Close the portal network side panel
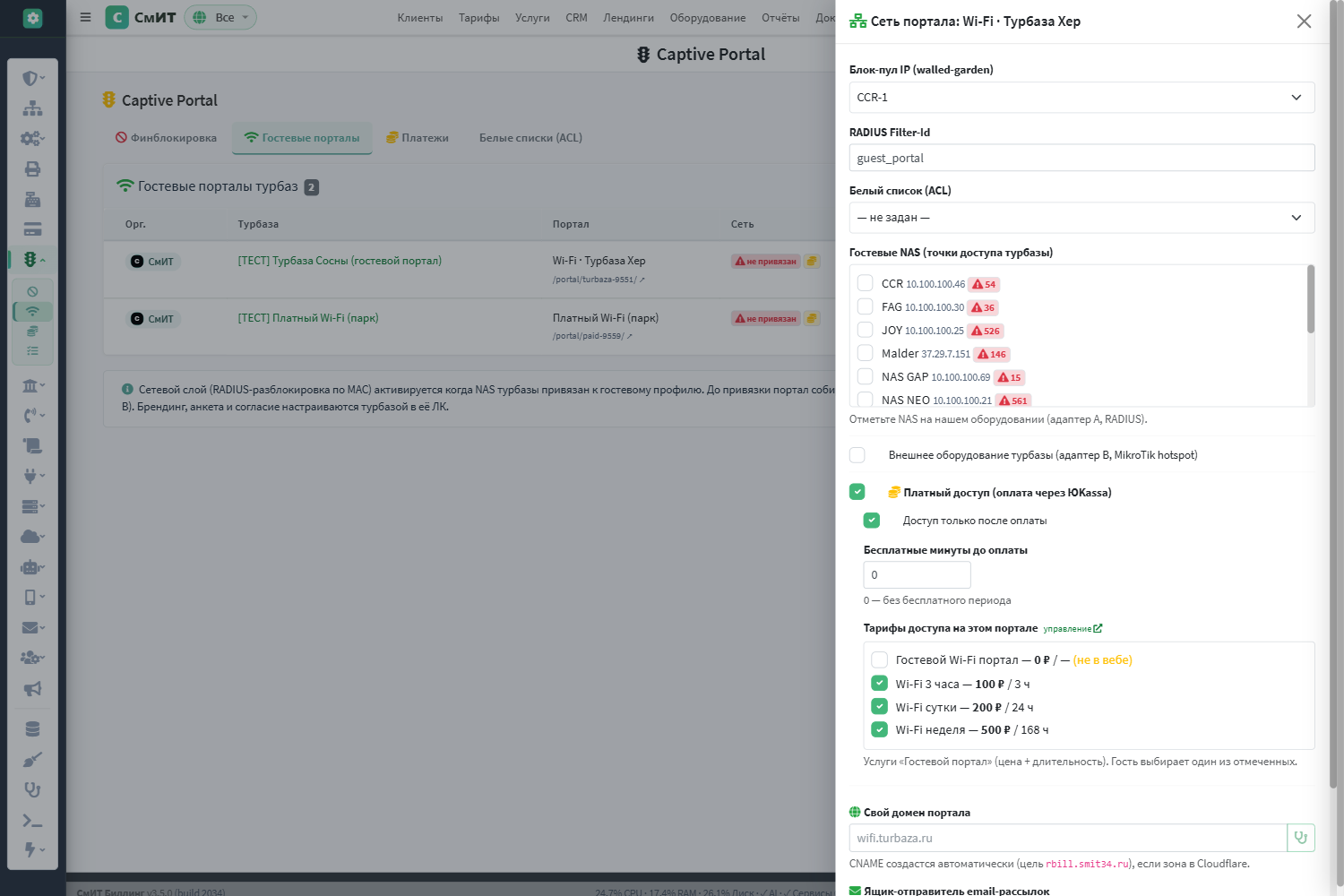 click(x=1304, y=22)
